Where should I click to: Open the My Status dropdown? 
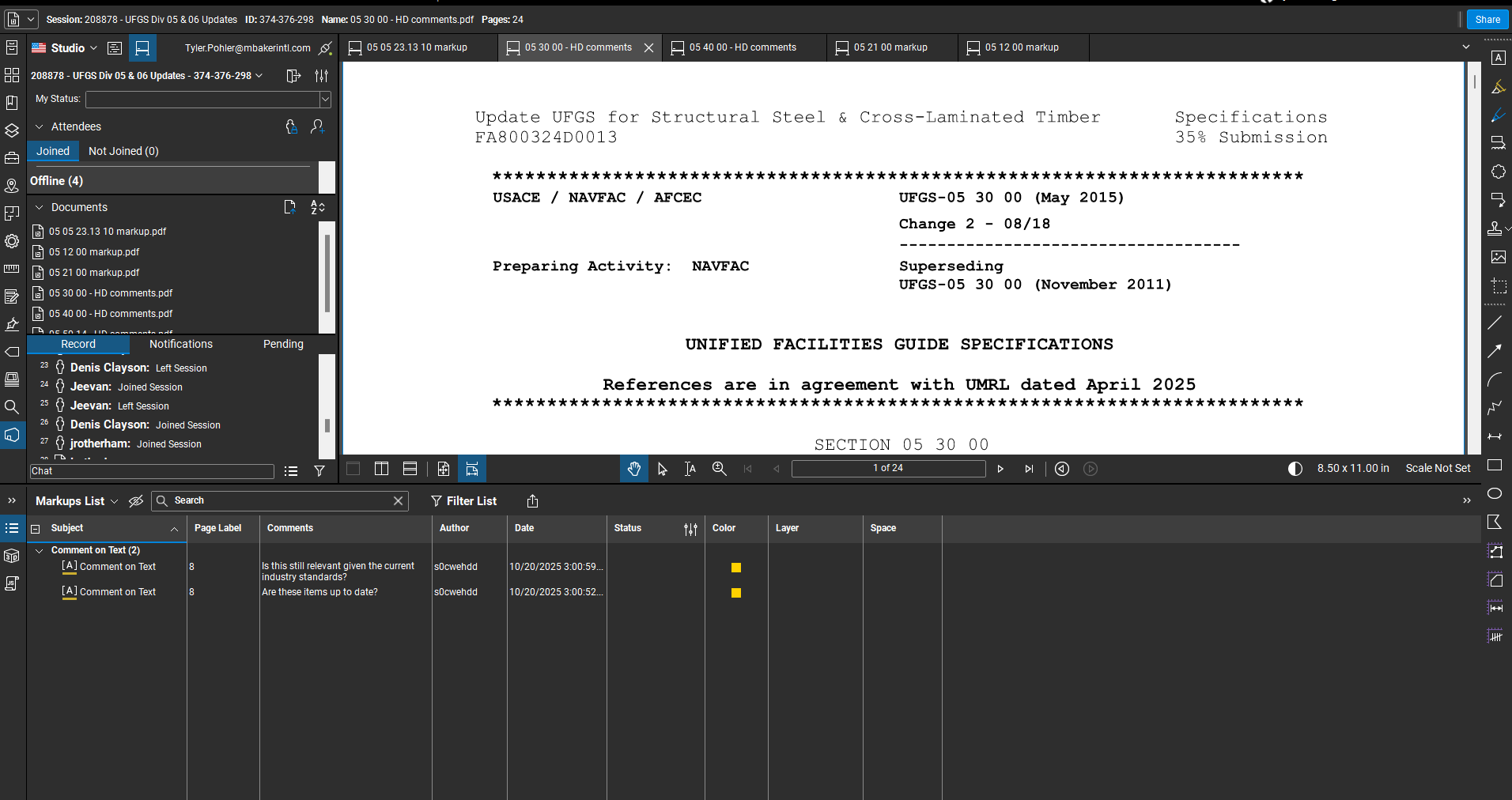[325, 100]
